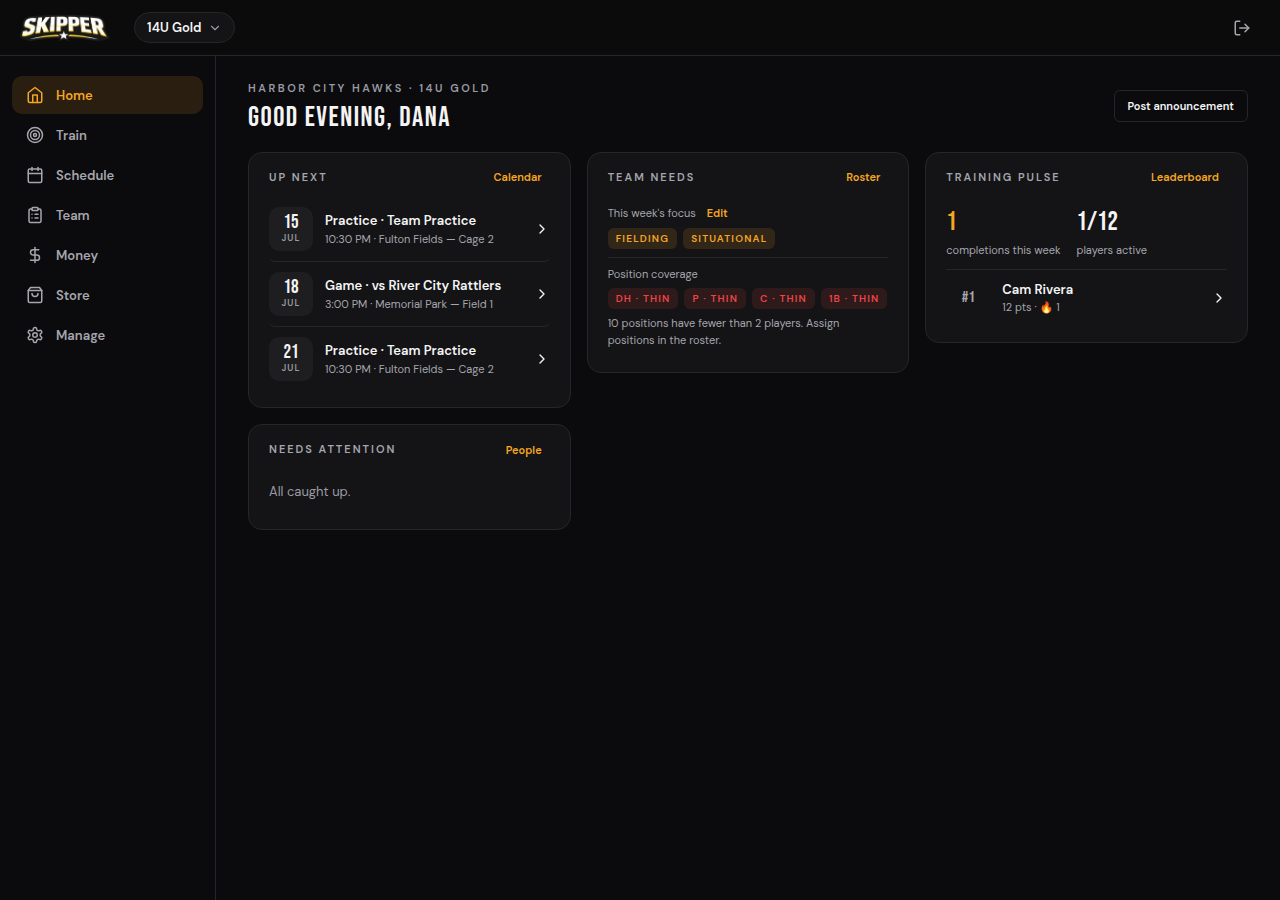The width and height of the screenshot is (1280, 900).
Task: Click 3:00 PM Memorial Park Field 1 text
Action: click(409, 304)
